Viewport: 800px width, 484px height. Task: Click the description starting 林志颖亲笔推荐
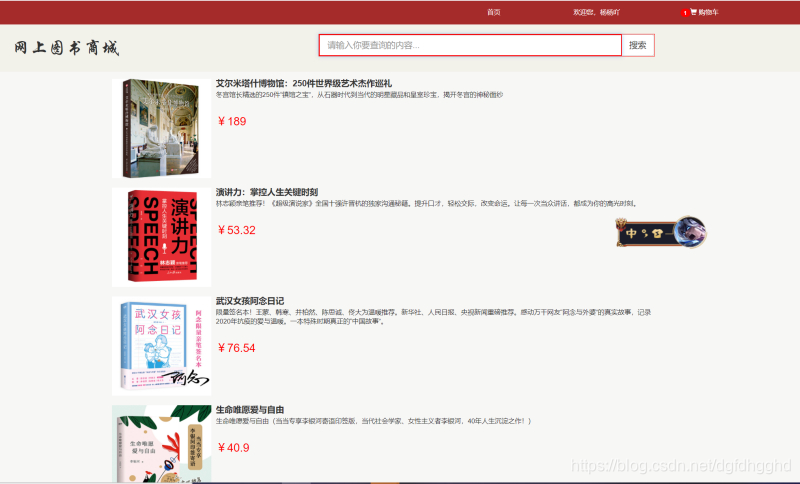(x=427, y=203)
